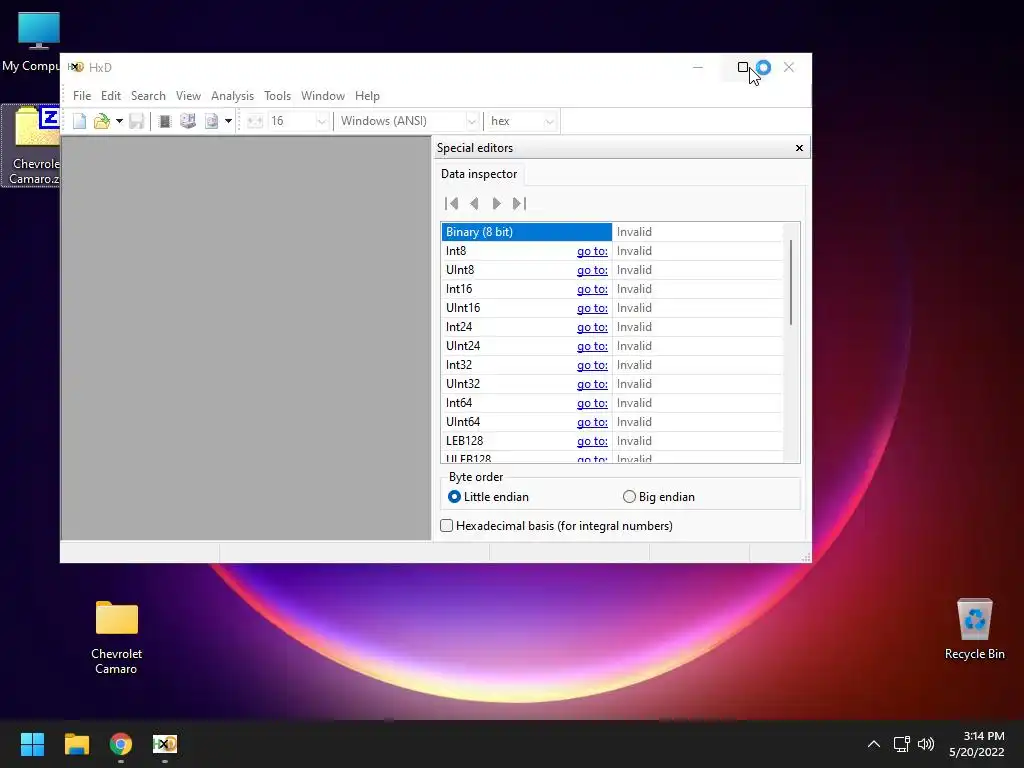The image size is (1024, 768).
Task: Click go to link for UInt8
Action: 592,270
